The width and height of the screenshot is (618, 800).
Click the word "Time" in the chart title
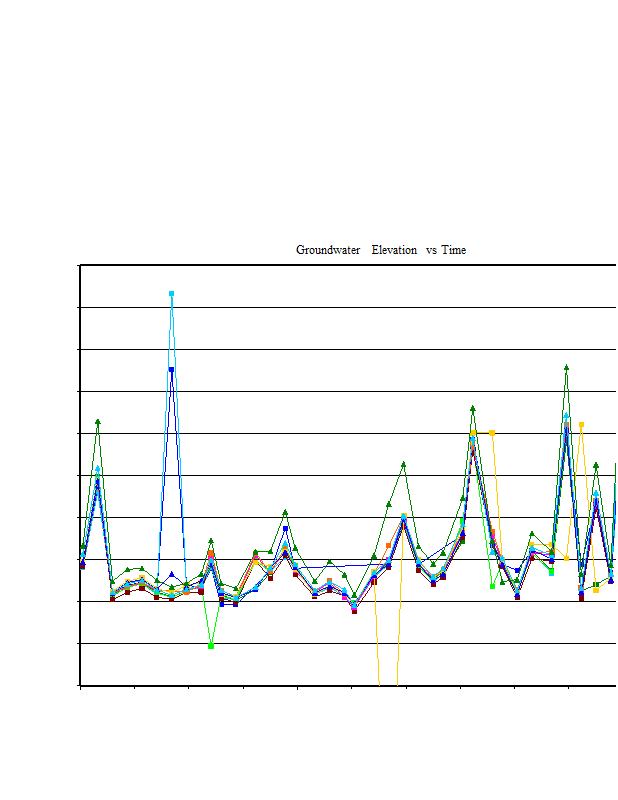pos(454,250)
